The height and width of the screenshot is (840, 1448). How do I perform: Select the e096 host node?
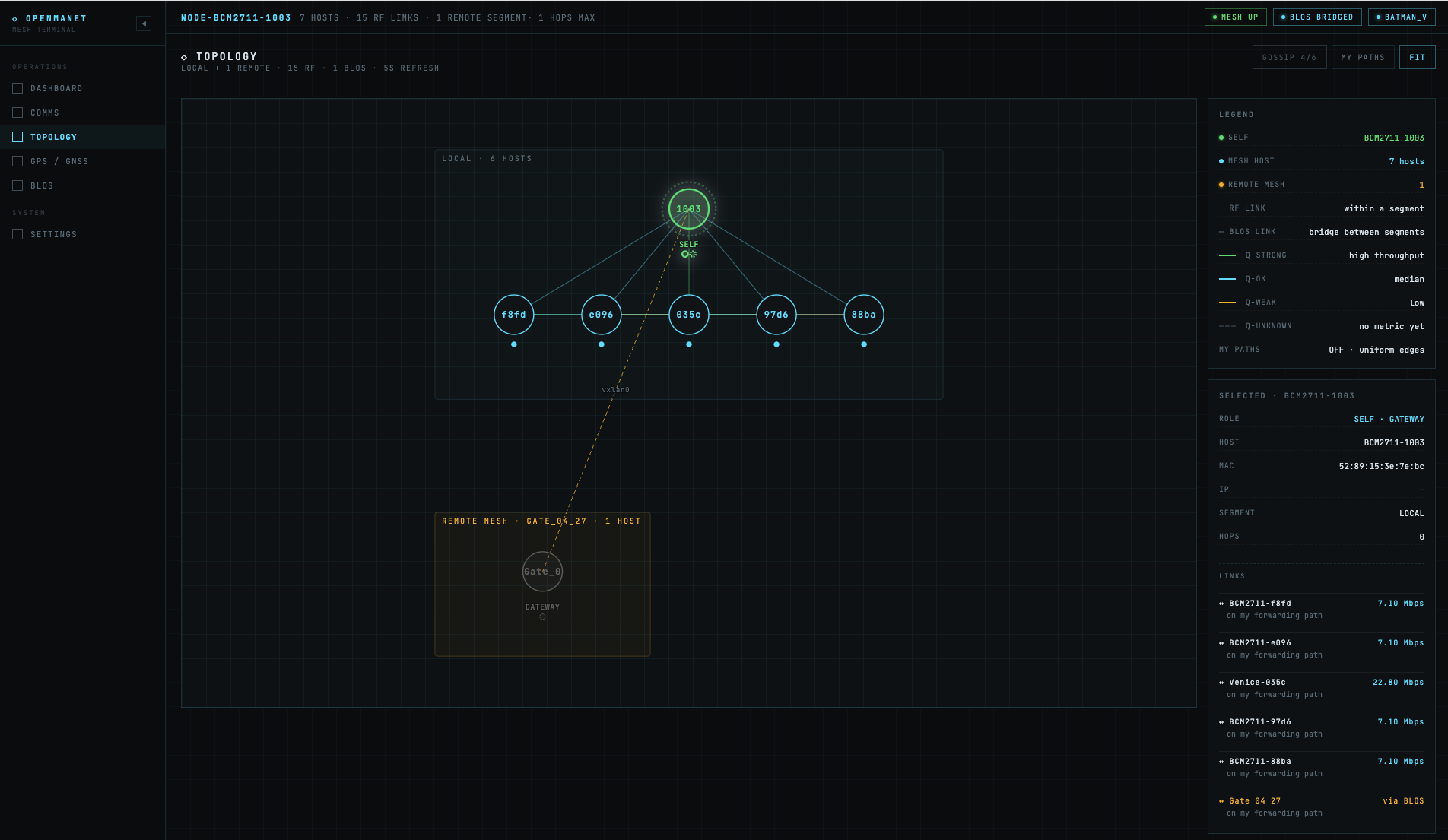tap(601, 315)
